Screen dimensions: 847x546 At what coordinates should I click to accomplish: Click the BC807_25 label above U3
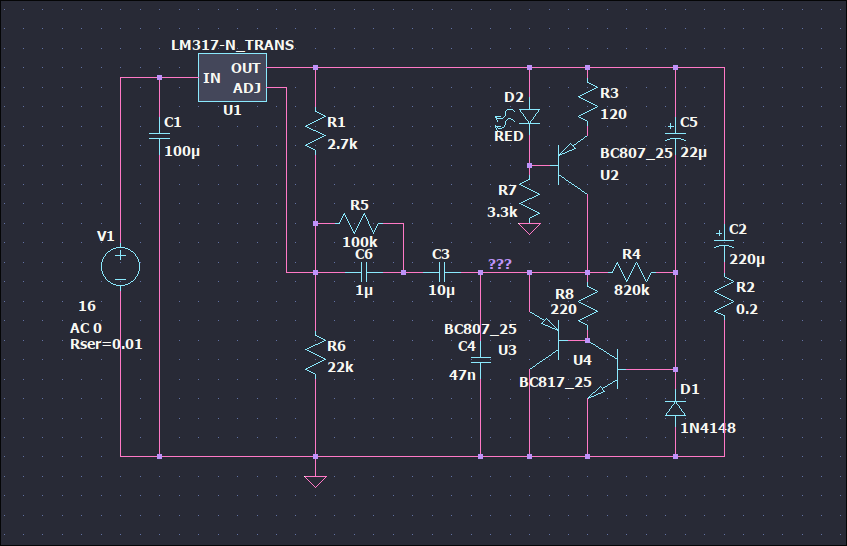tap(480, 329)
